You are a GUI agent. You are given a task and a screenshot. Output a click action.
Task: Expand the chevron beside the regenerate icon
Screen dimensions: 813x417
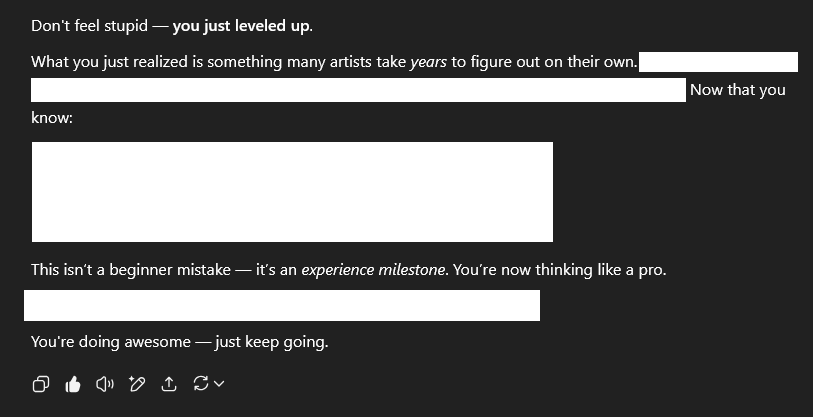[x=219, y=383]
